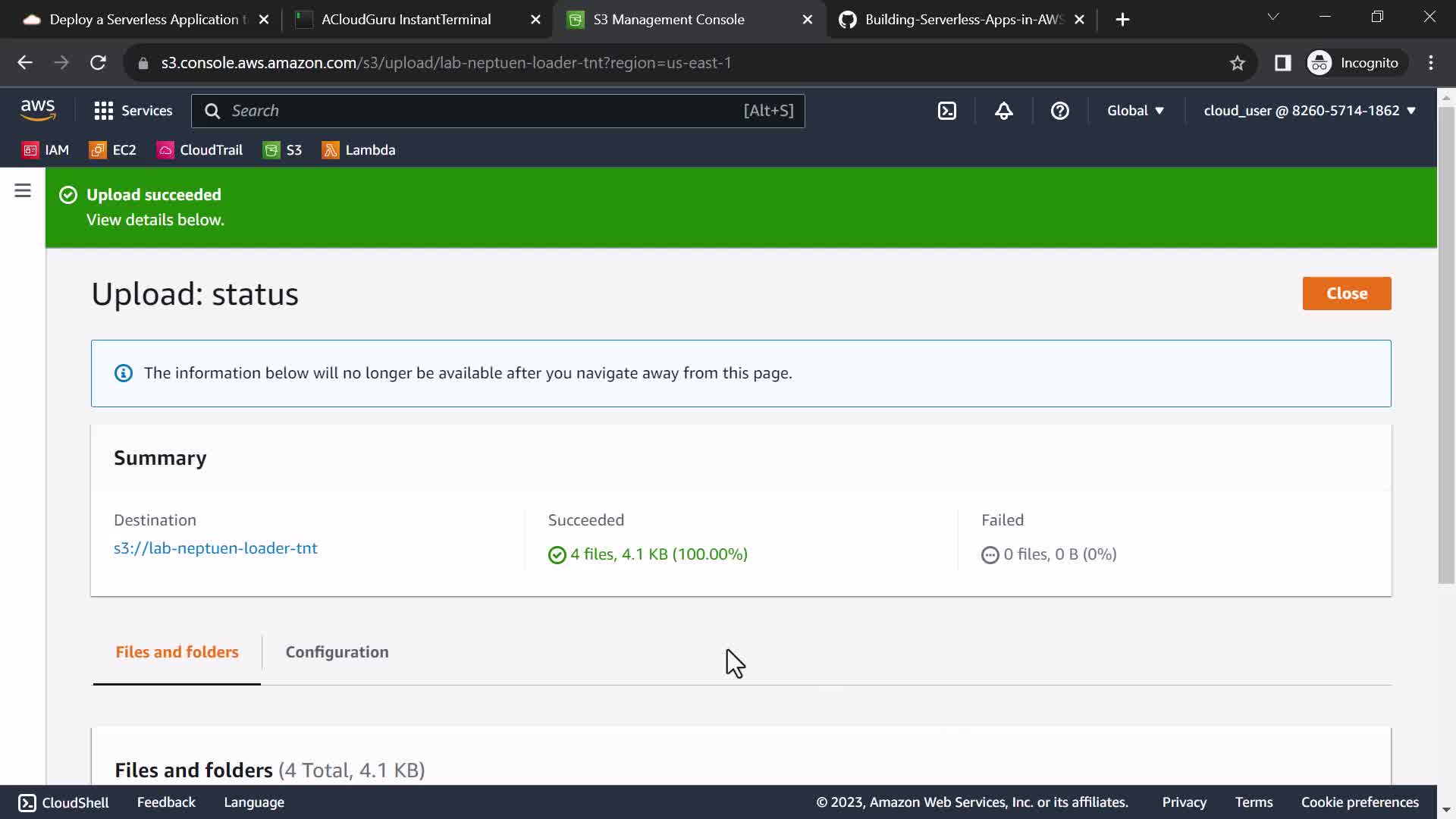1456x819 pixels.
Task: Expand the Global region dropdown
Action: pyautogui.click(x=1134, y=111)
